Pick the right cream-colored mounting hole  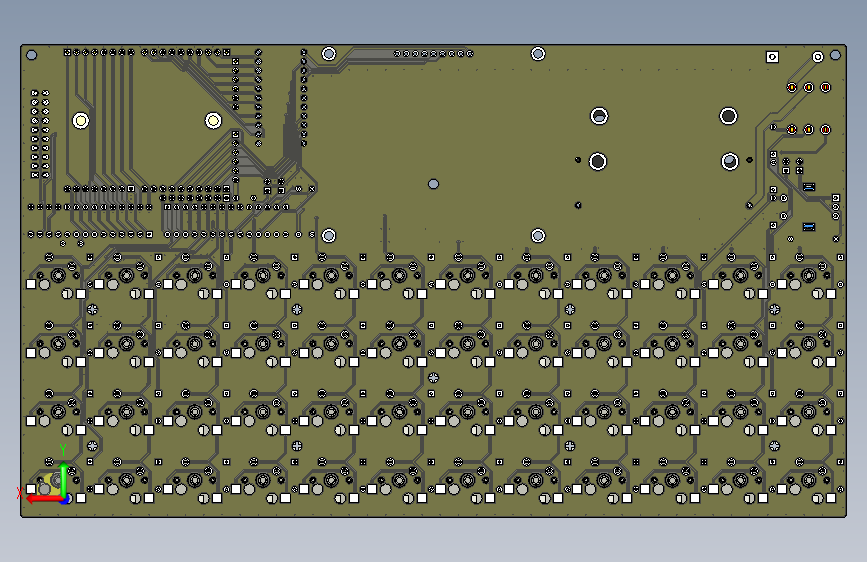(x=213, y=120)
